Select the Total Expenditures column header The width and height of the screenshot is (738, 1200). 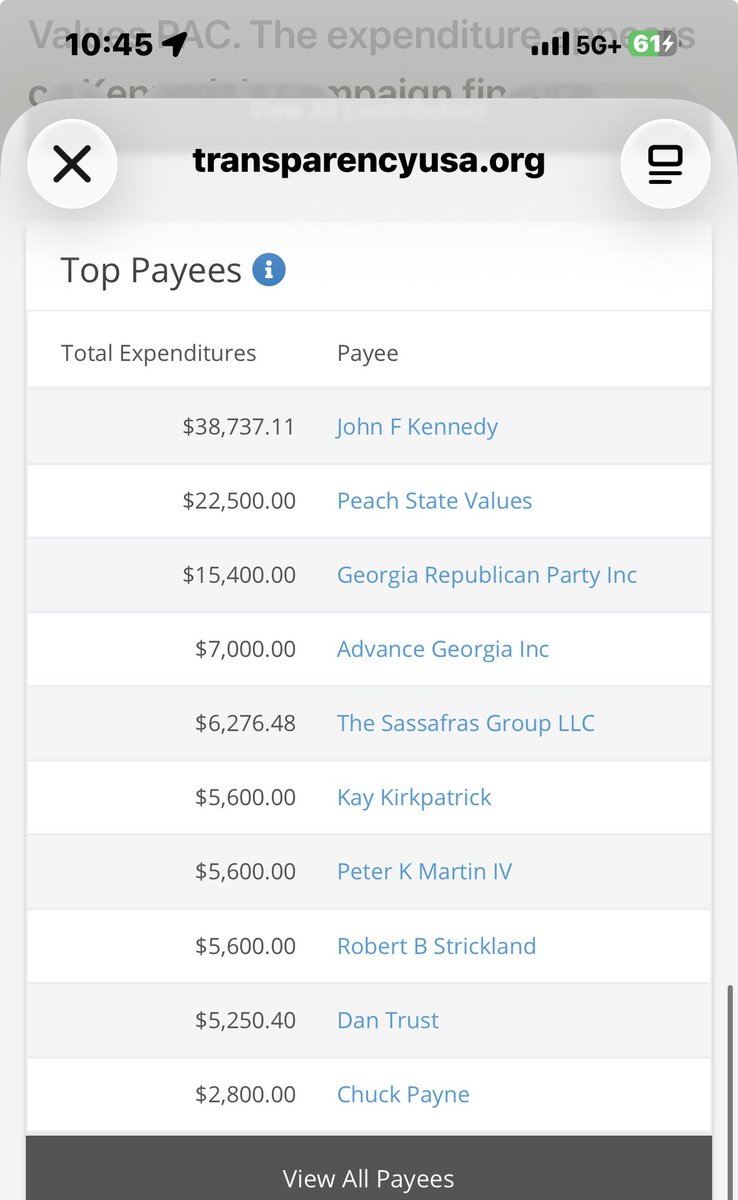coord(159,353)
